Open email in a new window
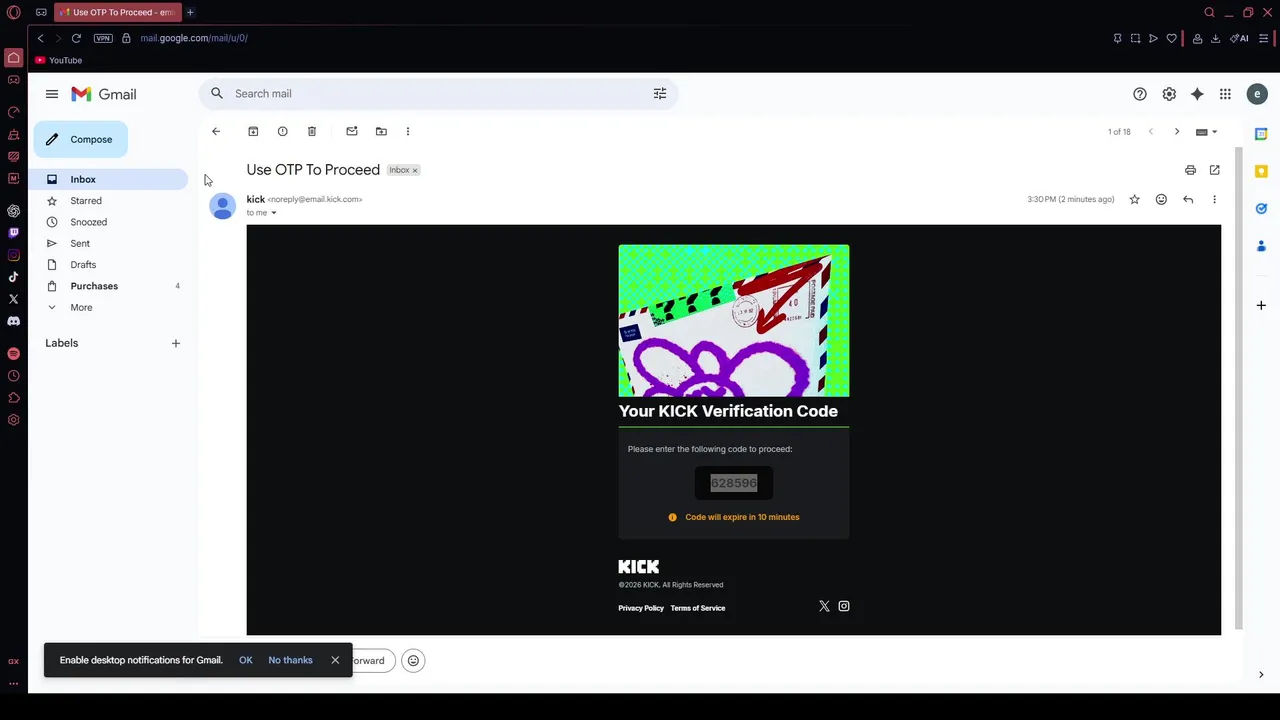1280x720 pixels. [1215, 170]
